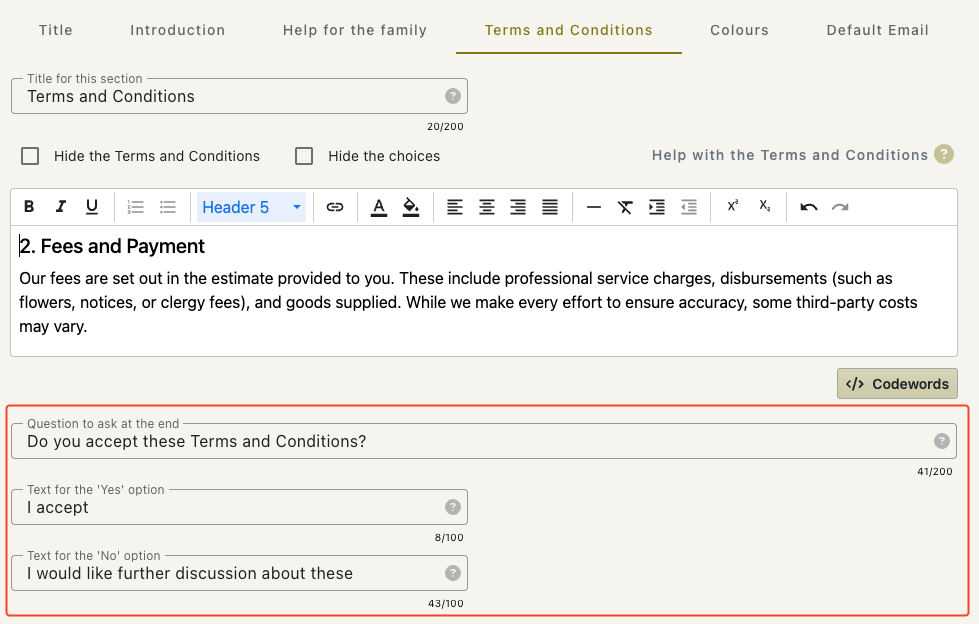Open the Codewords button

click(x=897, y=384)
